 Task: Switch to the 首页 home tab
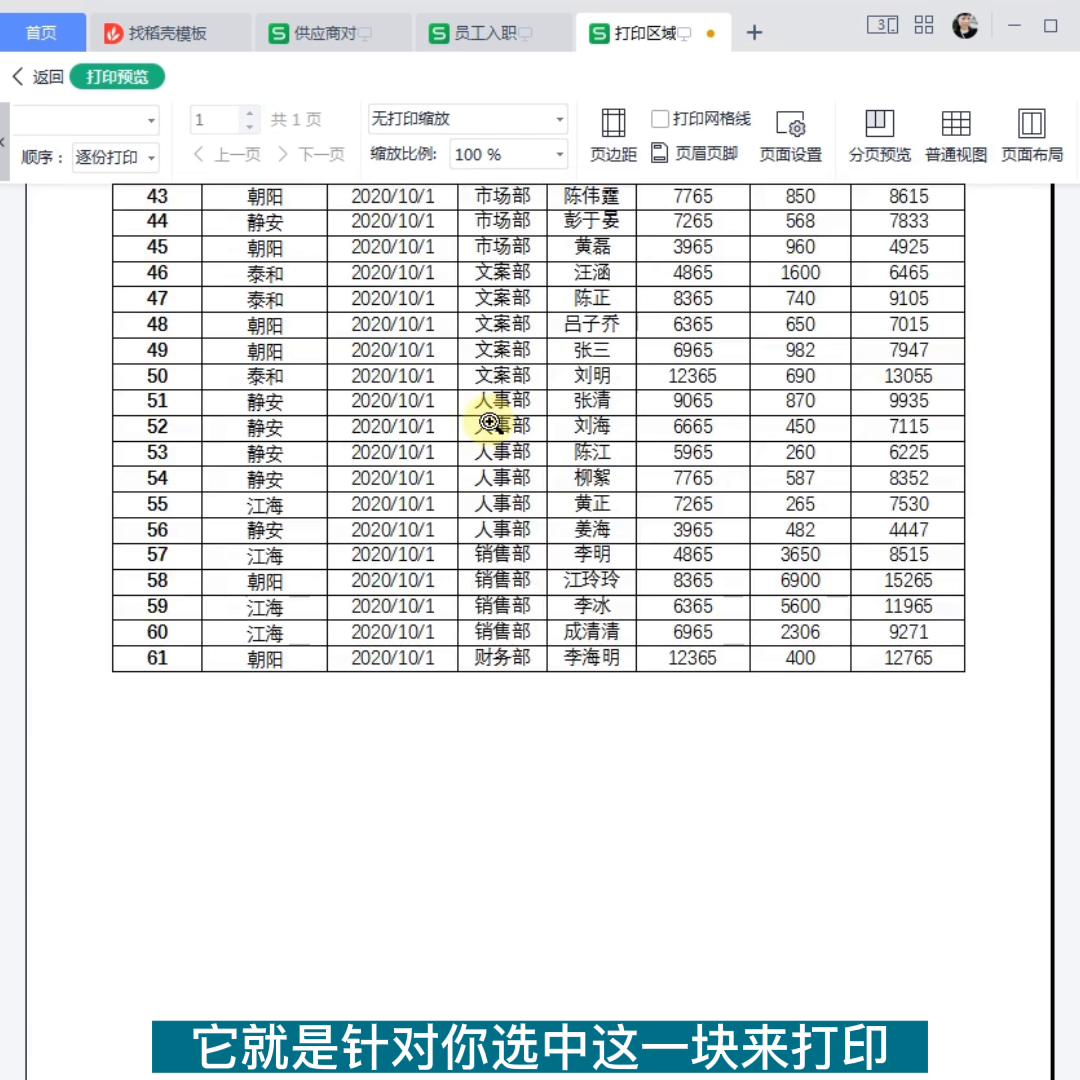tap(42, 32)
